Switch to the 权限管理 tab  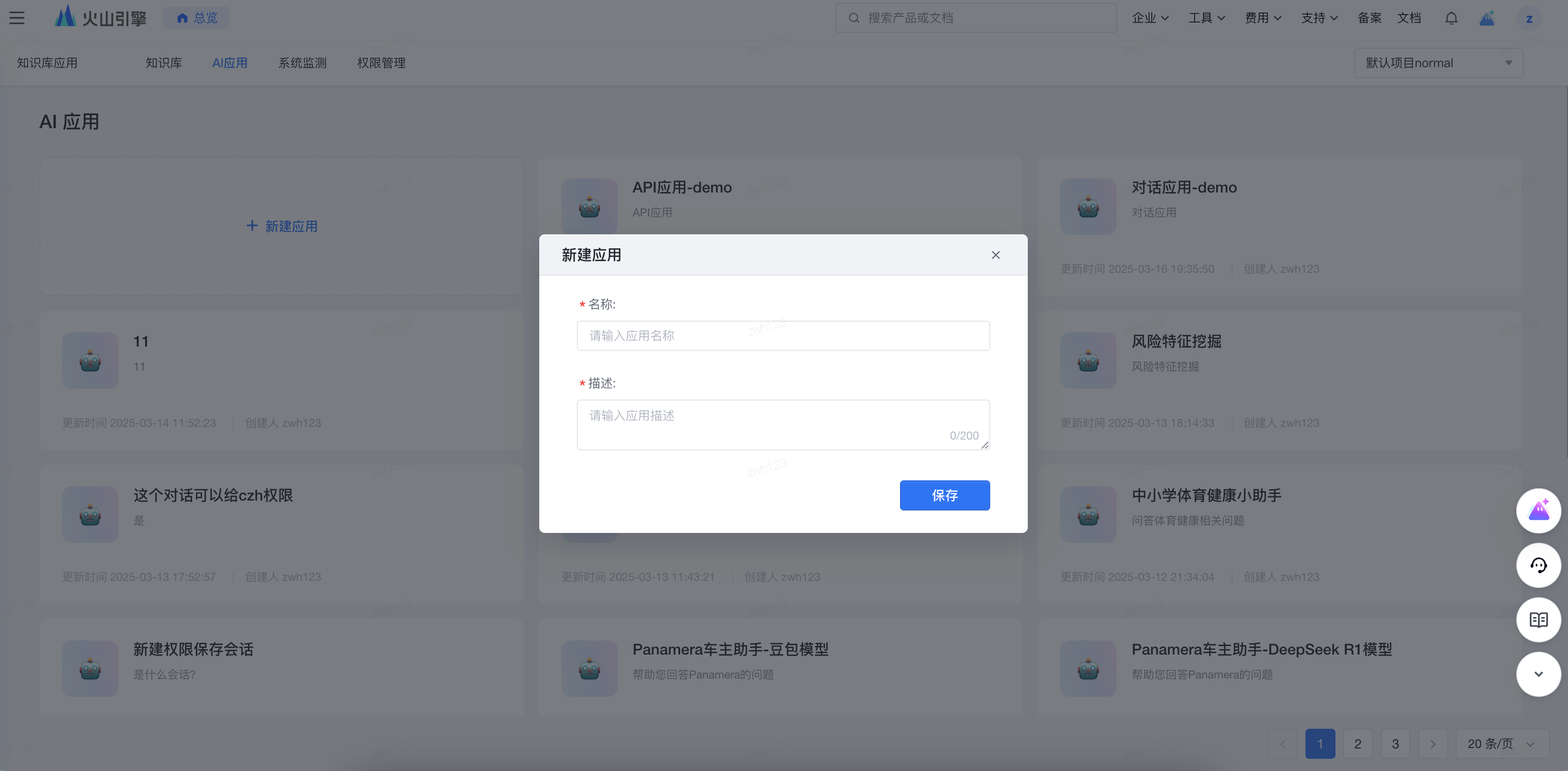(x=381, y=62)
